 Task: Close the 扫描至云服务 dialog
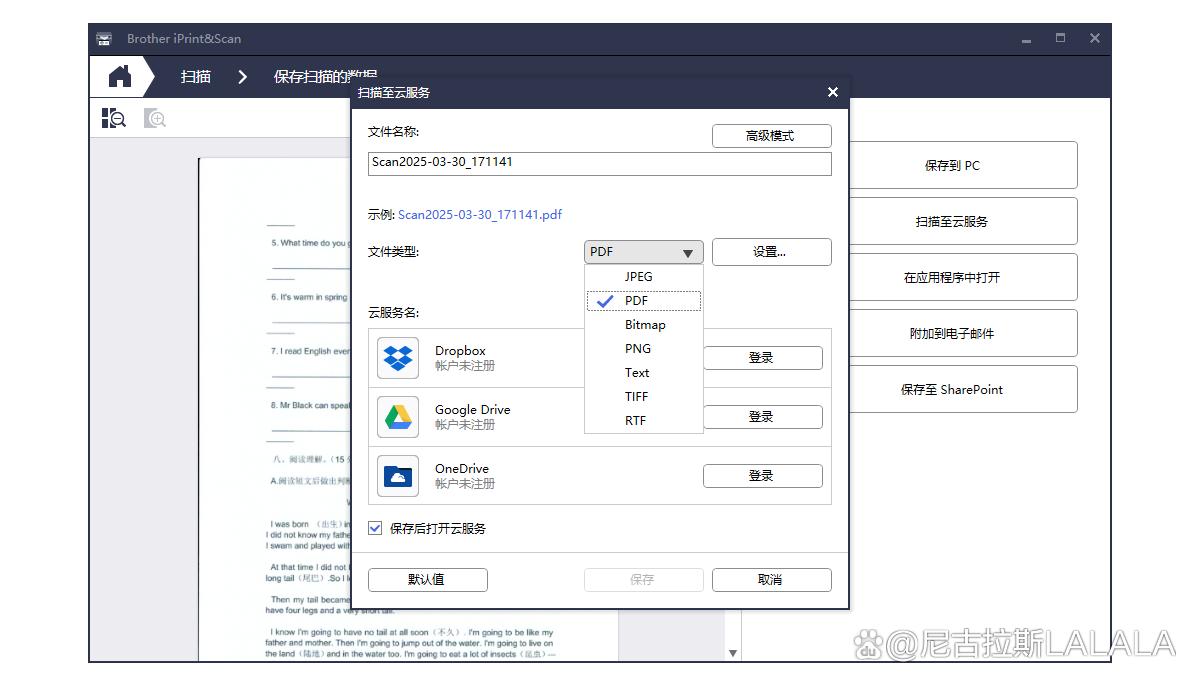(833, 92)
